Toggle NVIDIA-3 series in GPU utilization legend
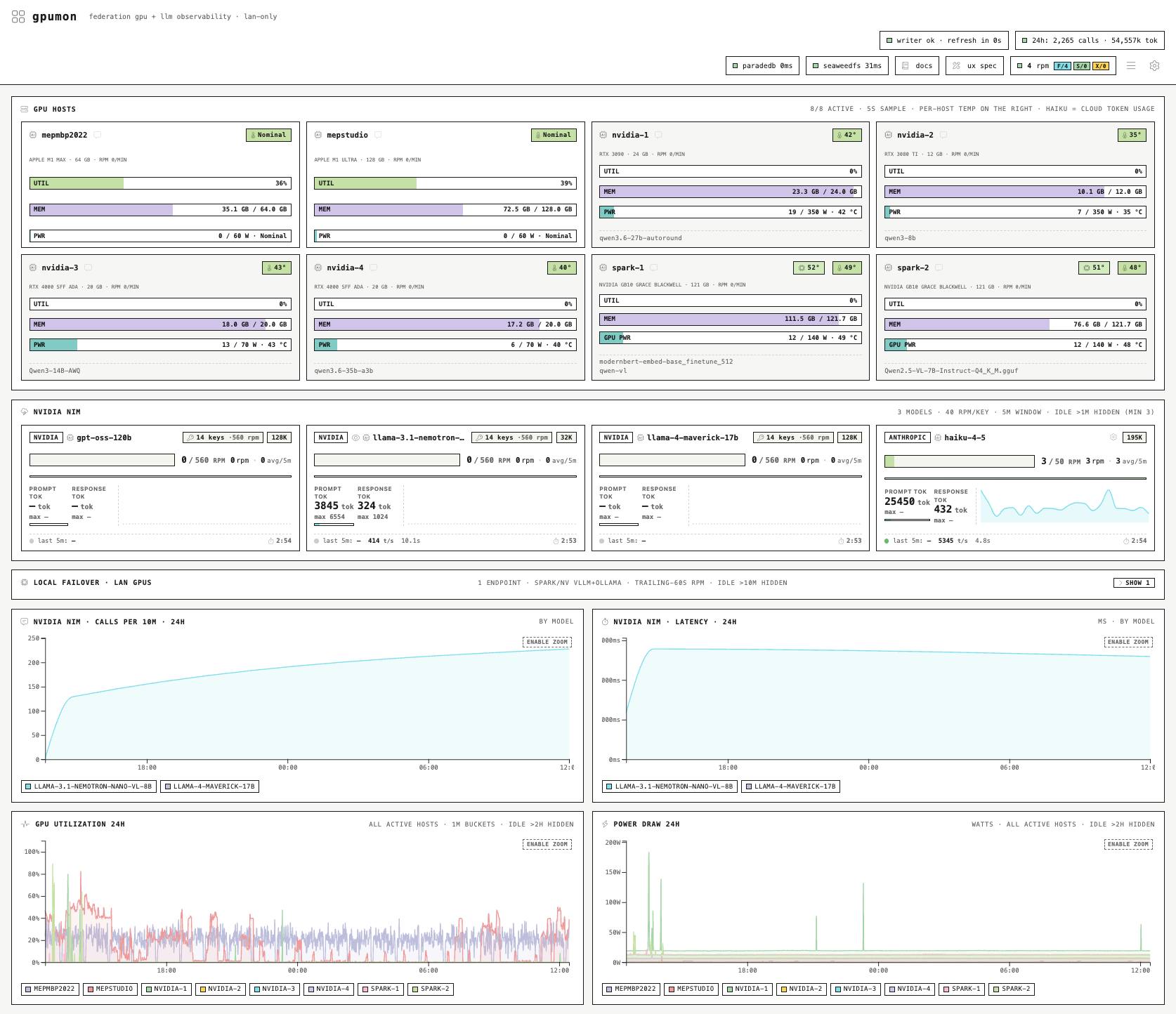 click(x=275, y=989)
